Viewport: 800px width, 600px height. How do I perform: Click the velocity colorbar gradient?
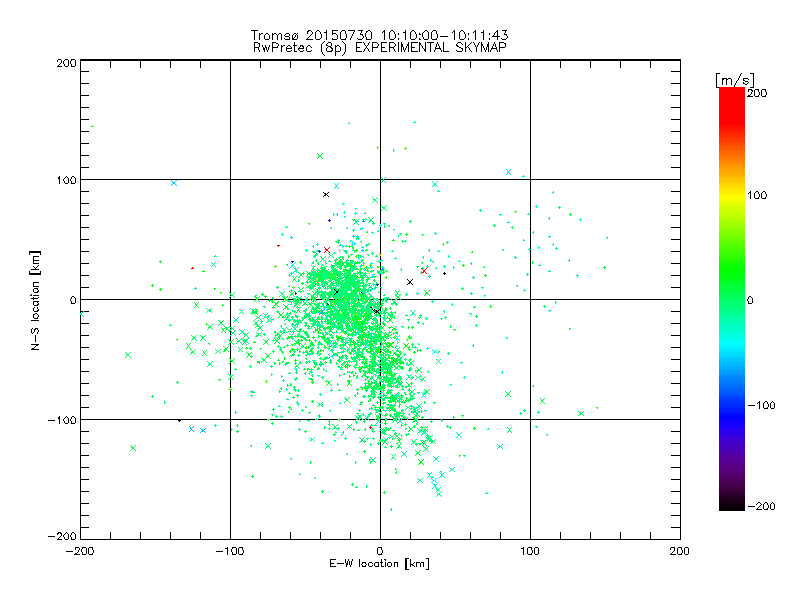coord(732,299)
